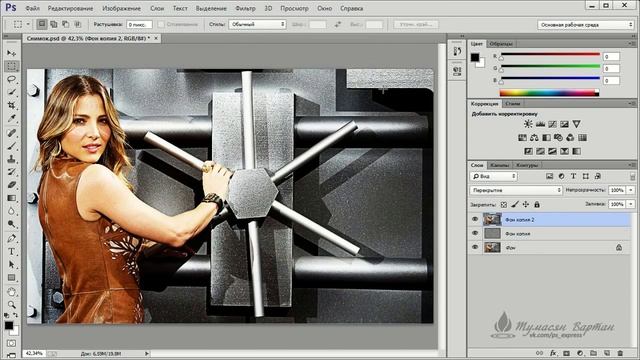Add a Photo Filter adjustment

558,138
